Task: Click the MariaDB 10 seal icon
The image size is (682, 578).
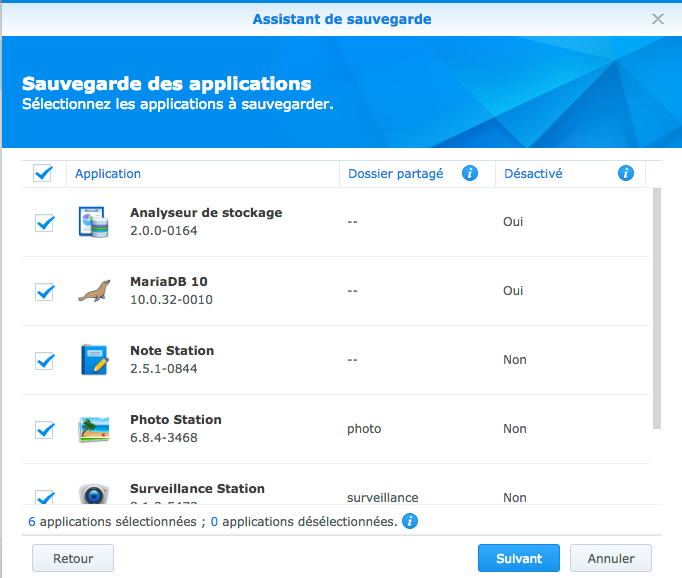Action: [x=94, y=291]
